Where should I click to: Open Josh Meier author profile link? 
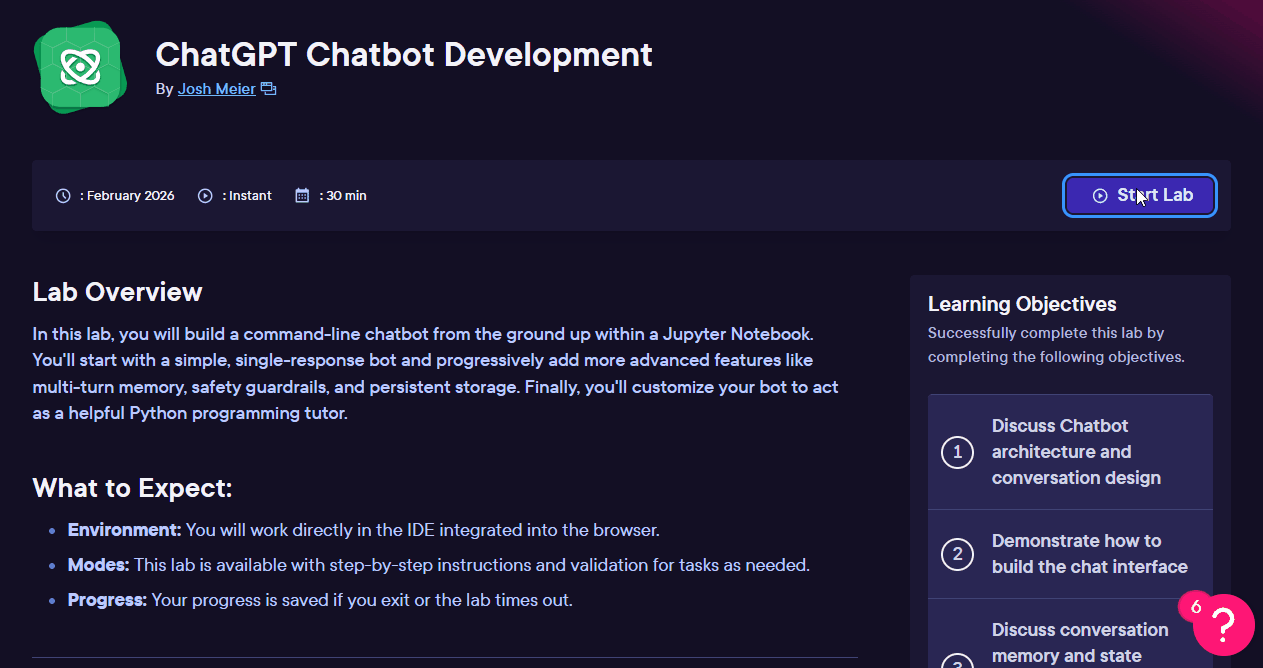point(216,89)
